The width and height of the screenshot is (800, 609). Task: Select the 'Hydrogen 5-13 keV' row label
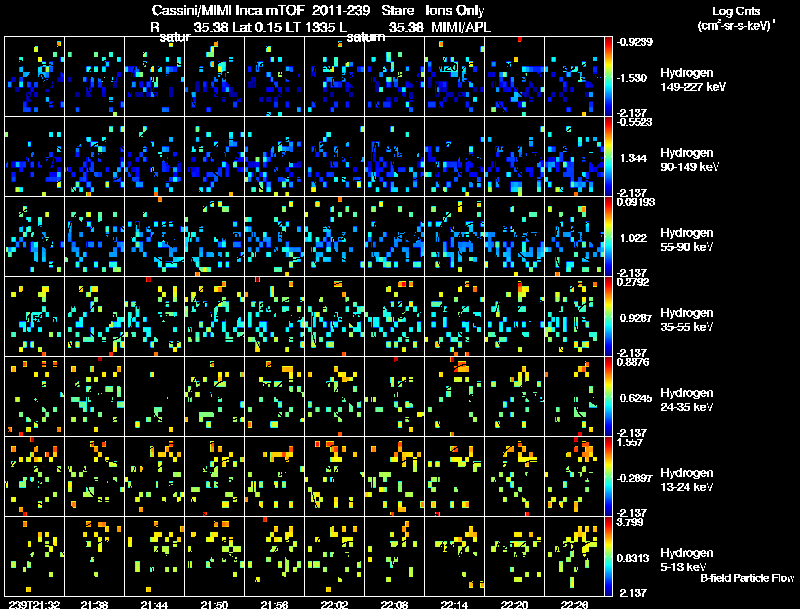coord(687,560)
